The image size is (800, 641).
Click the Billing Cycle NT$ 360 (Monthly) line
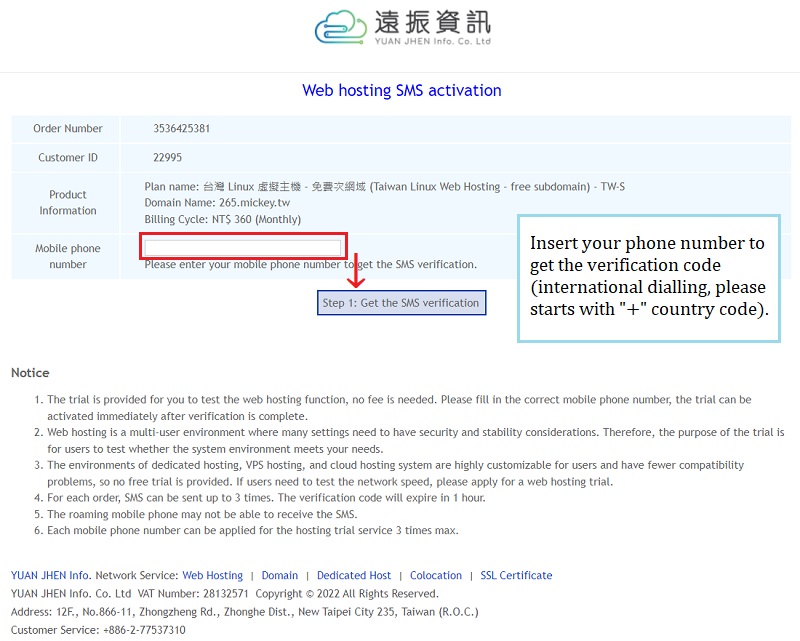coord(222,219)
